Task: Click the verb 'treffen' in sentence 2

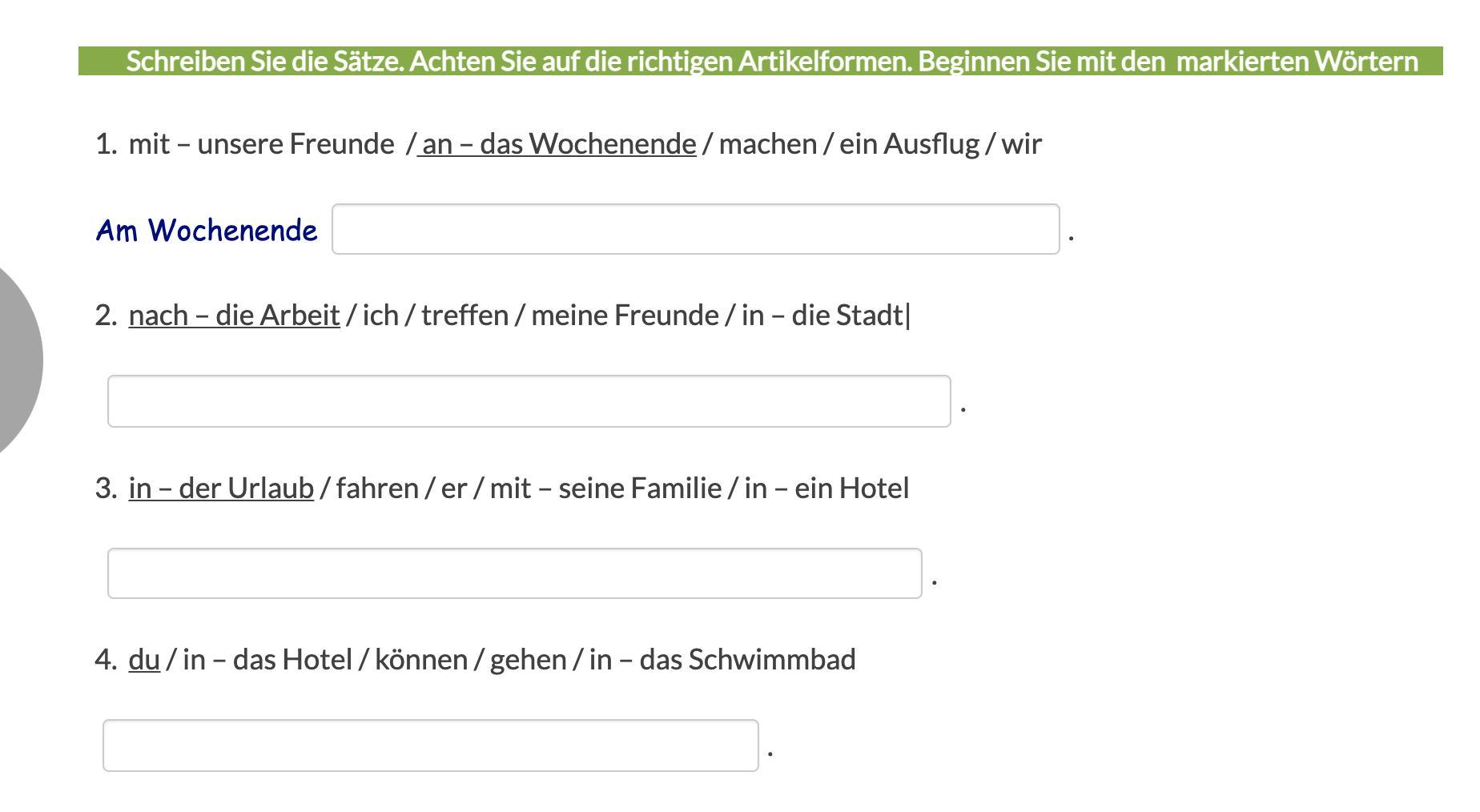Action: (465, 316)
